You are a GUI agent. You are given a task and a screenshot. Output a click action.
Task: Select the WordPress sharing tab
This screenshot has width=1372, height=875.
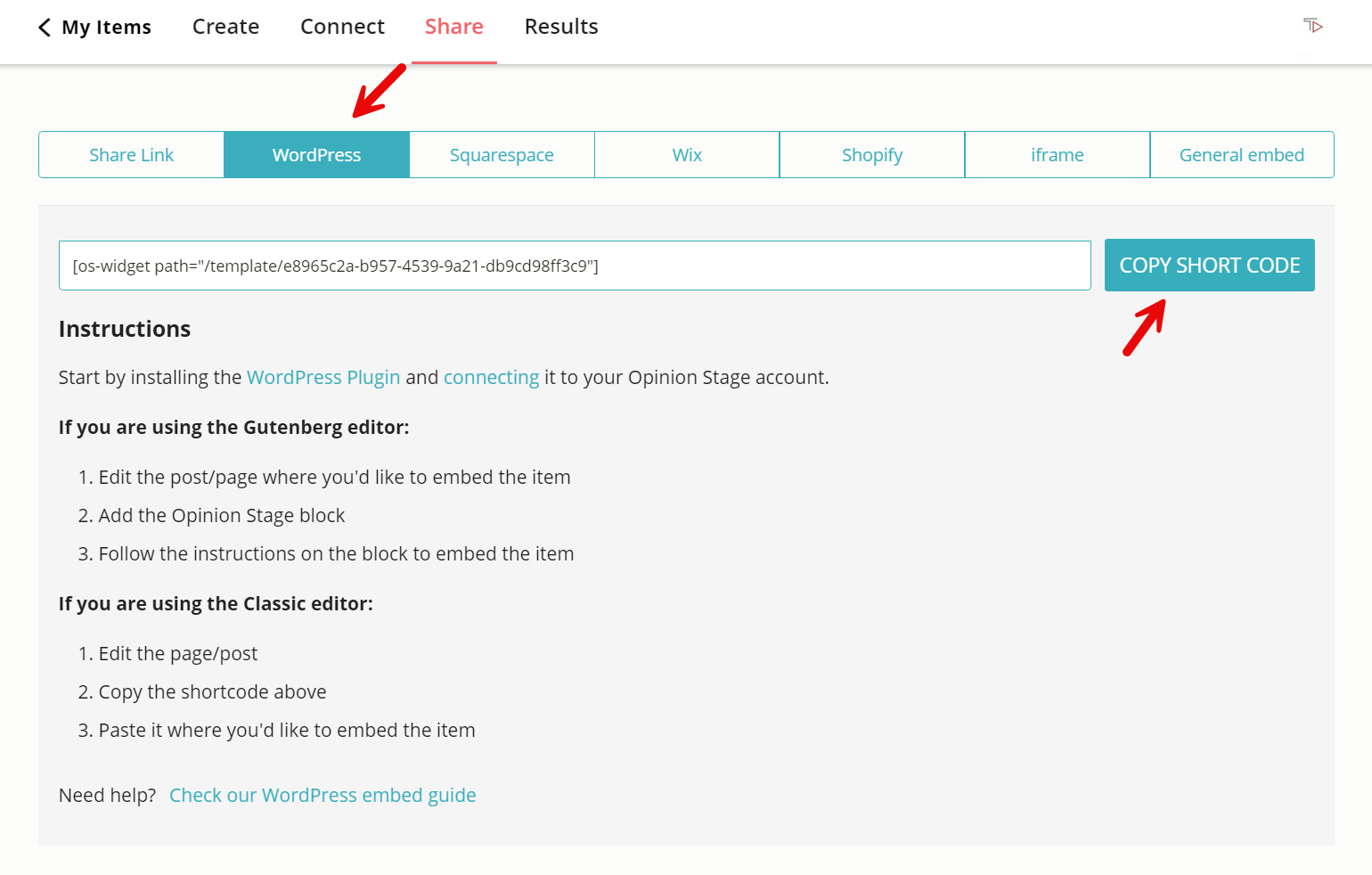(x=316, y=154)
